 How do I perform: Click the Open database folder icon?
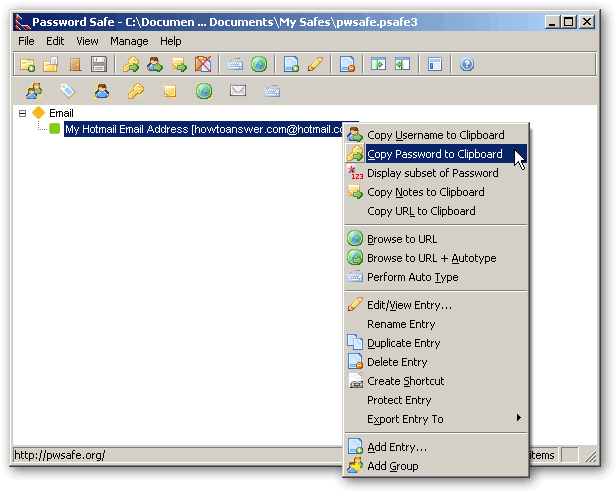pos(51,64)
